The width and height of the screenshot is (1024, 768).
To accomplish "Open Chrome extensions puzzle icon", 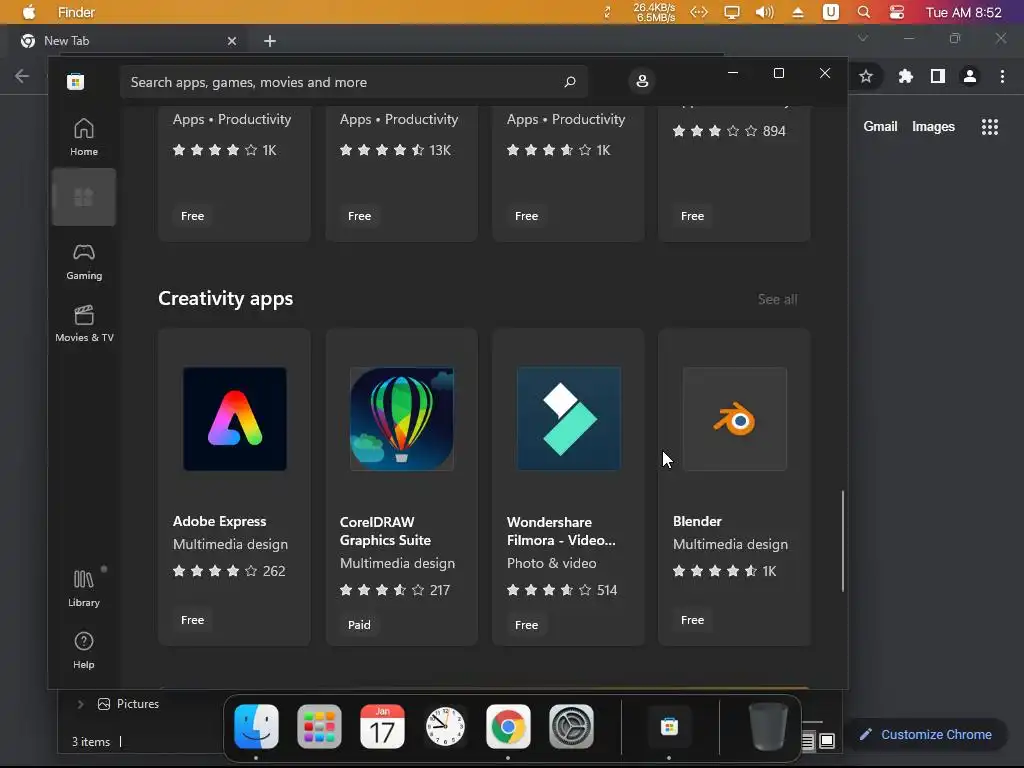I will (x=905, y=76).
